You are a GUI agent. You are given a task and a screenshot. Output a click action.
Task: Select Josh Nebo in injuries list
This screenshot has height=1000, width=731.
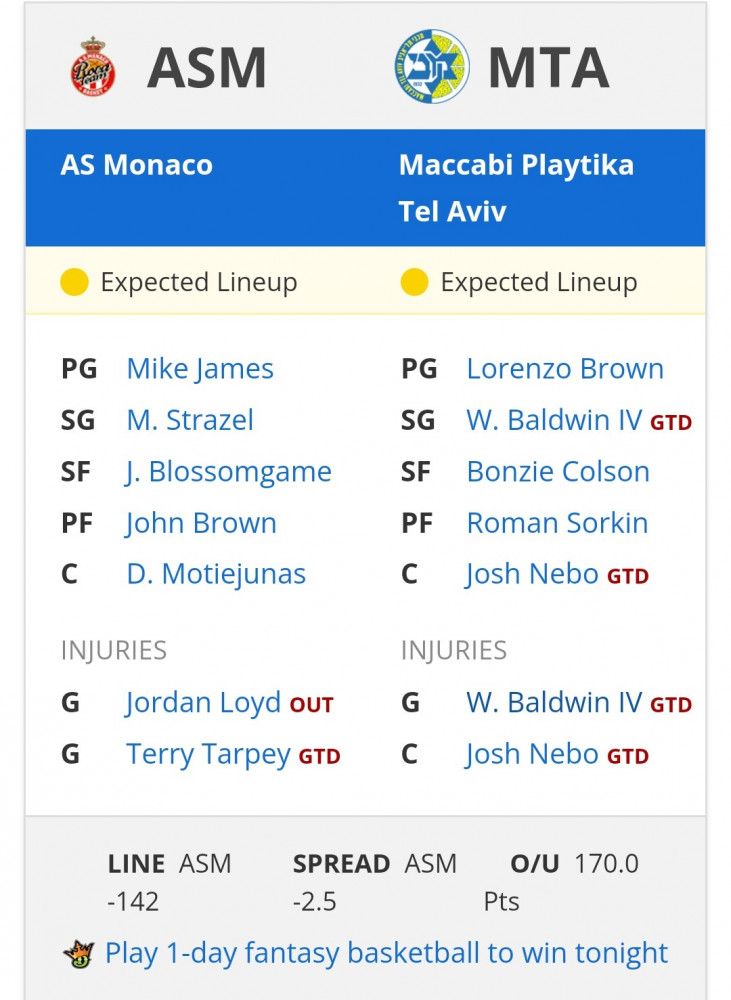(x=531, y=754)
